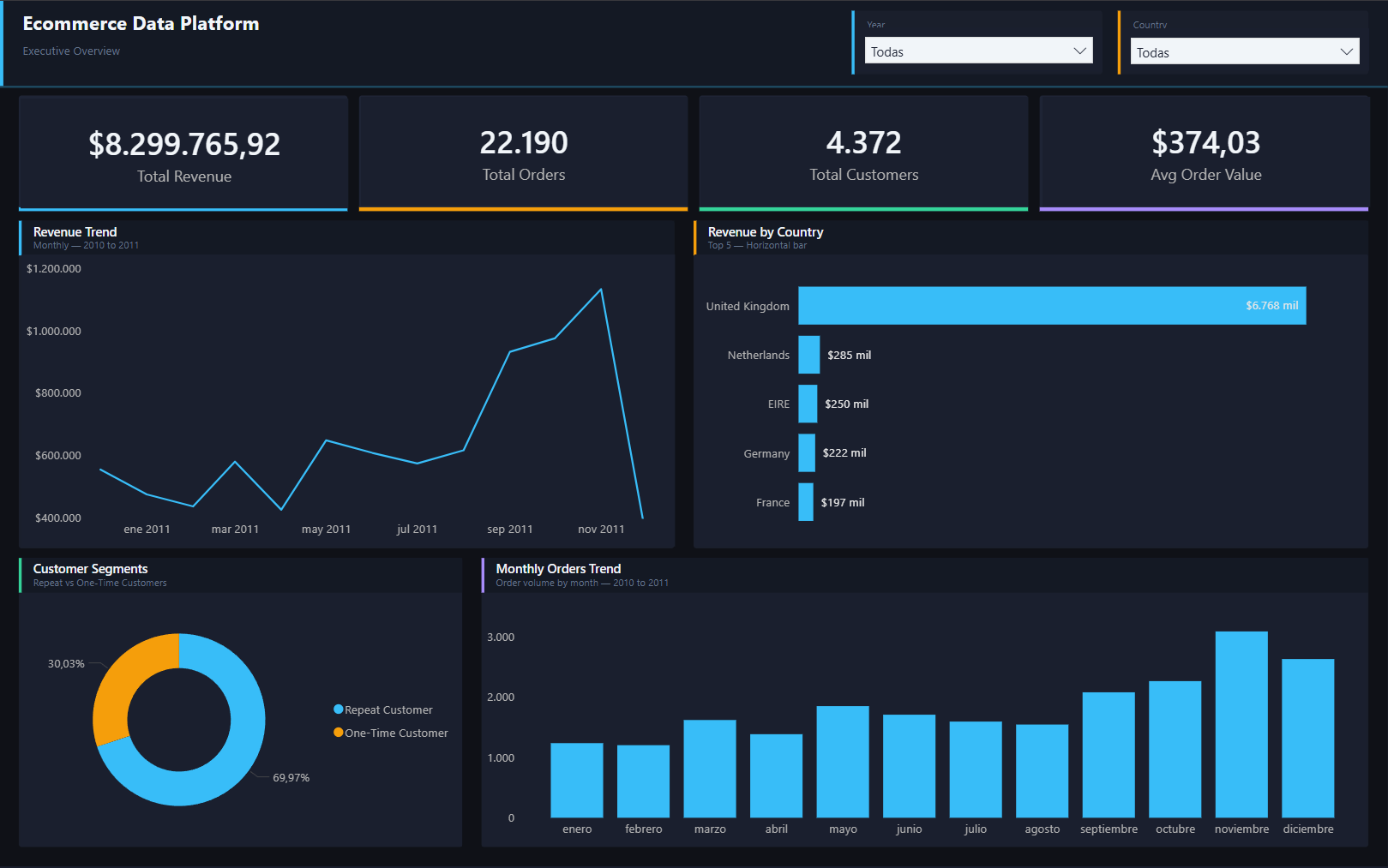Select the blue Repeat Customer legend dot
1388x868 pixels.
pyautogui.click(x=337, y=709)
